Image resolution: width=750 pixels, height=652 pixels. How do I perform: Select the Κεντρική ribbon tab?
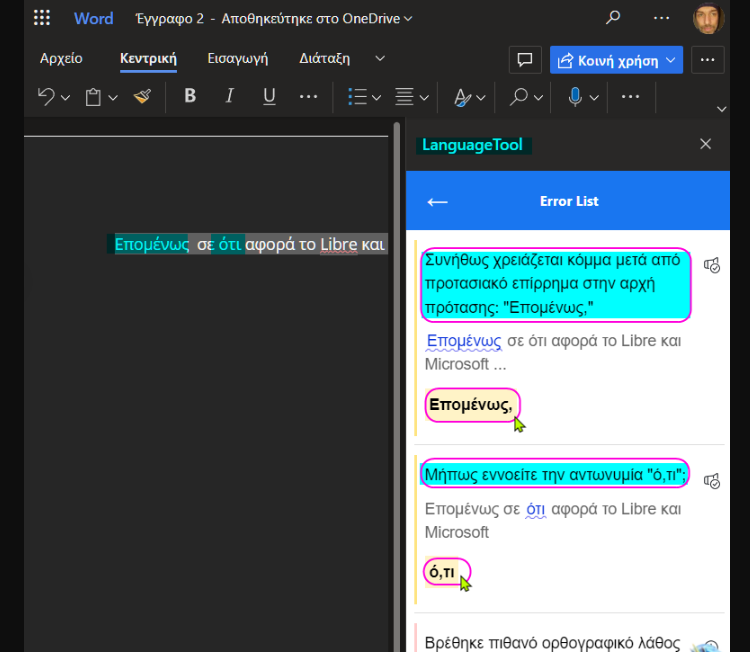pyautogui.click(x=148, y=58)
